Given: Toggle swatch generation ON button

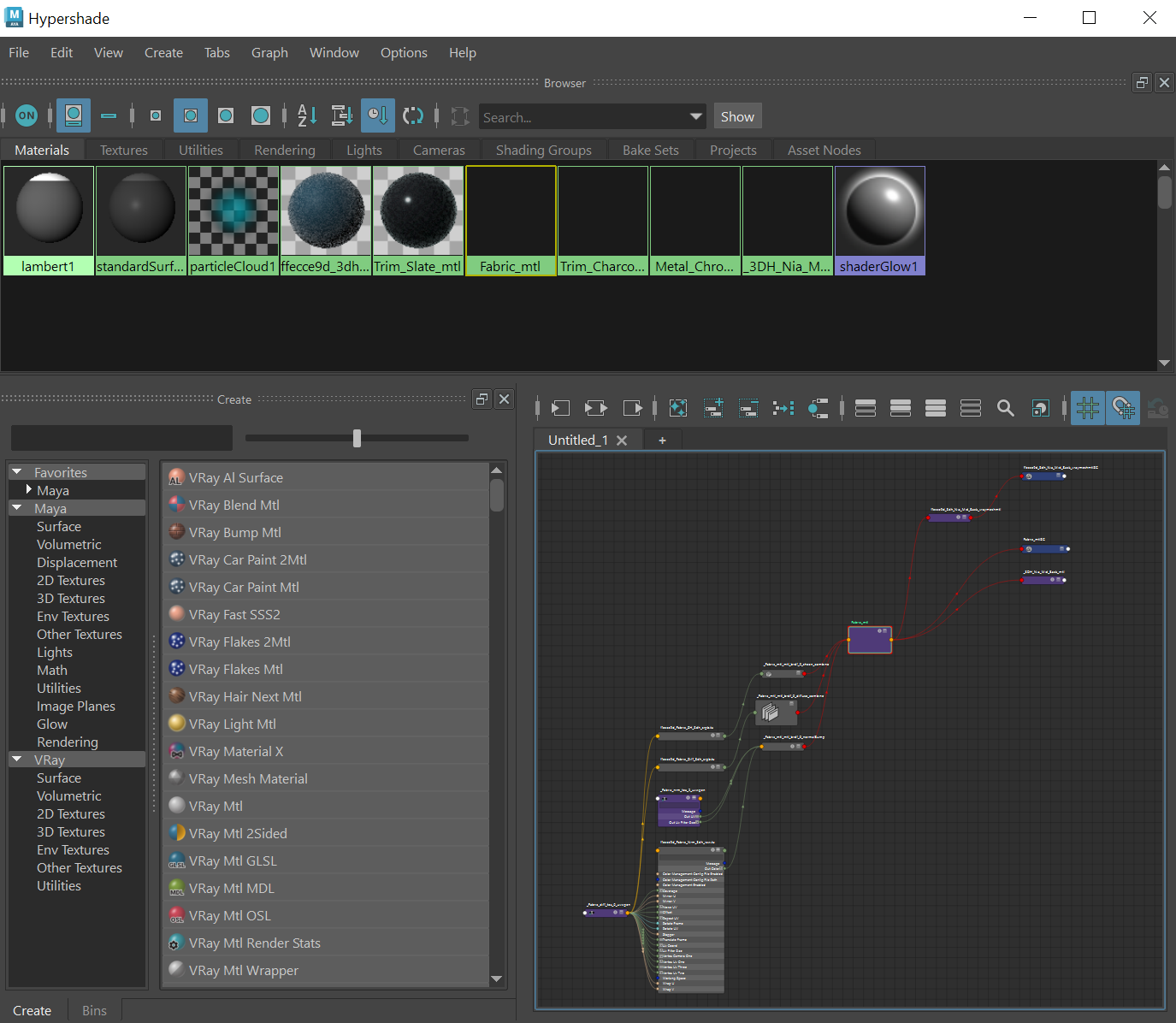Looking at the screenshot, I should 27,115.
